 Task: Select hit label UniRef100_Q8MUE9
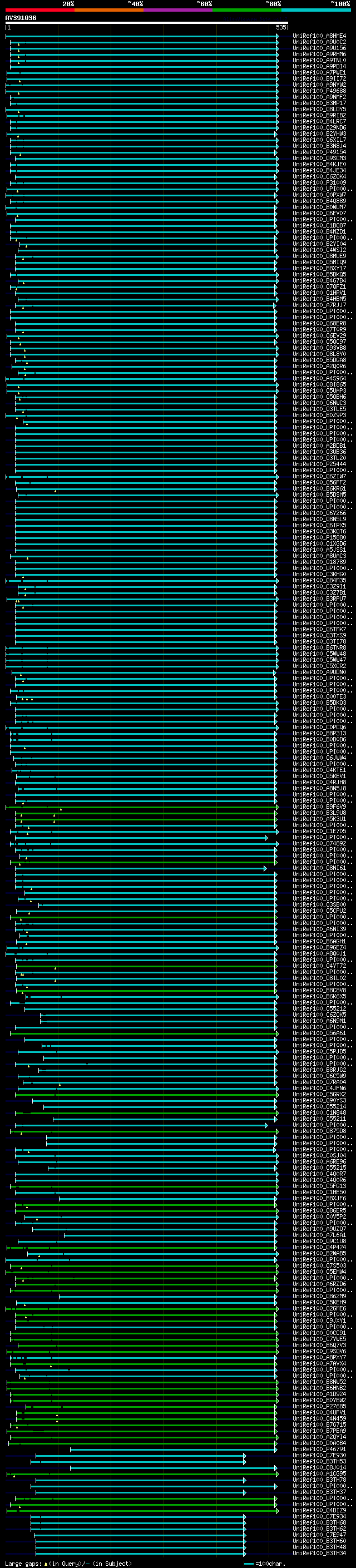coord(319,256)
